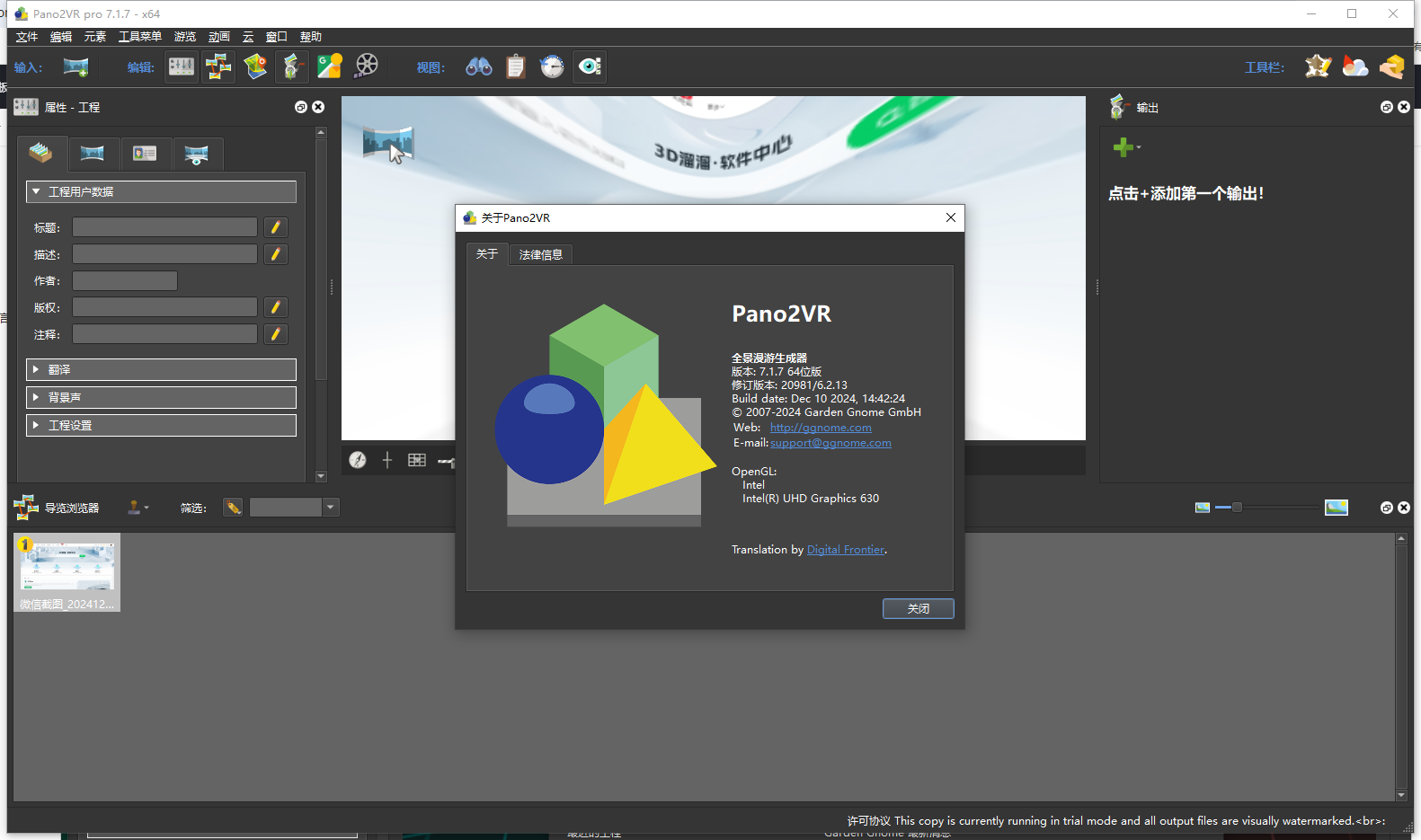This screenshot has height=840, width=1421.
Task: Click the web server icon in toolbar
Action: coord(1392,66)
